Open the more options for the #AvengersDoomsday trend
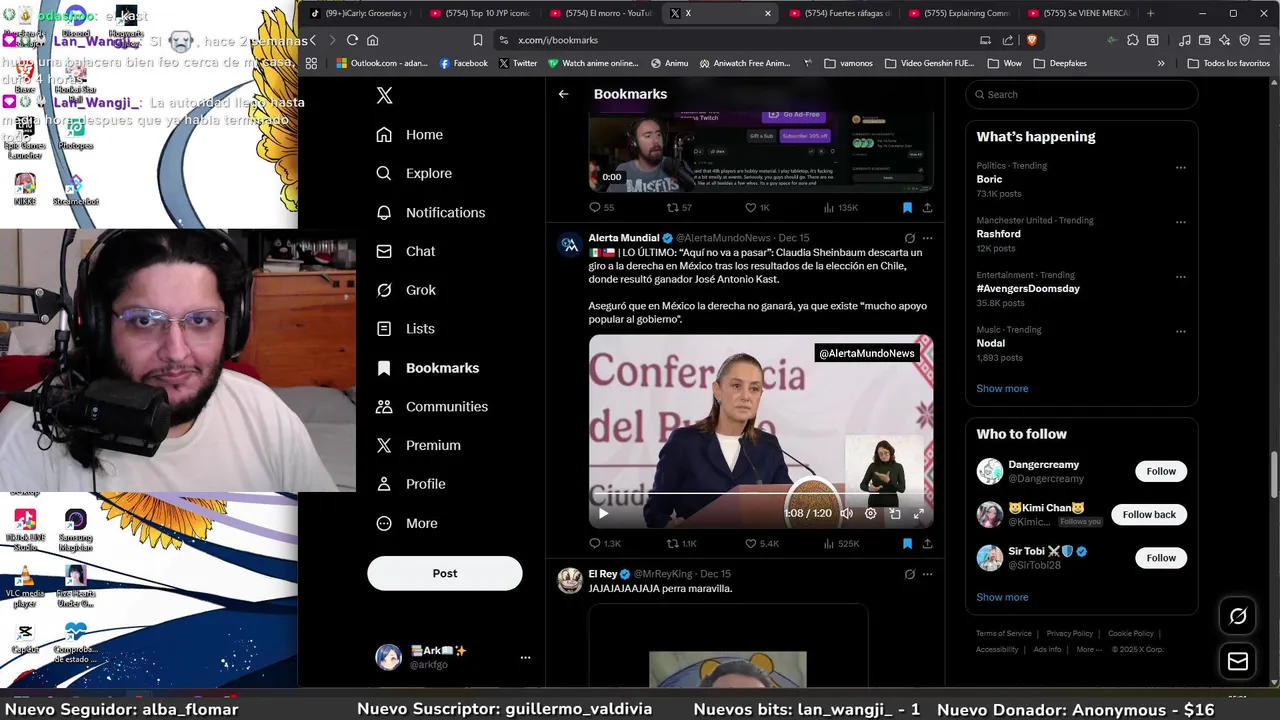 coord(1181,277)
